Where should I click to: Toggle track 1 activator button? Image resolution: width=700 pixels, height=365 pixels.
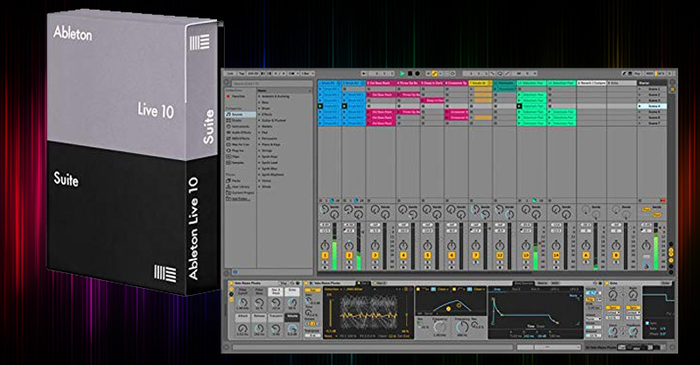click(x=325, y=255)
